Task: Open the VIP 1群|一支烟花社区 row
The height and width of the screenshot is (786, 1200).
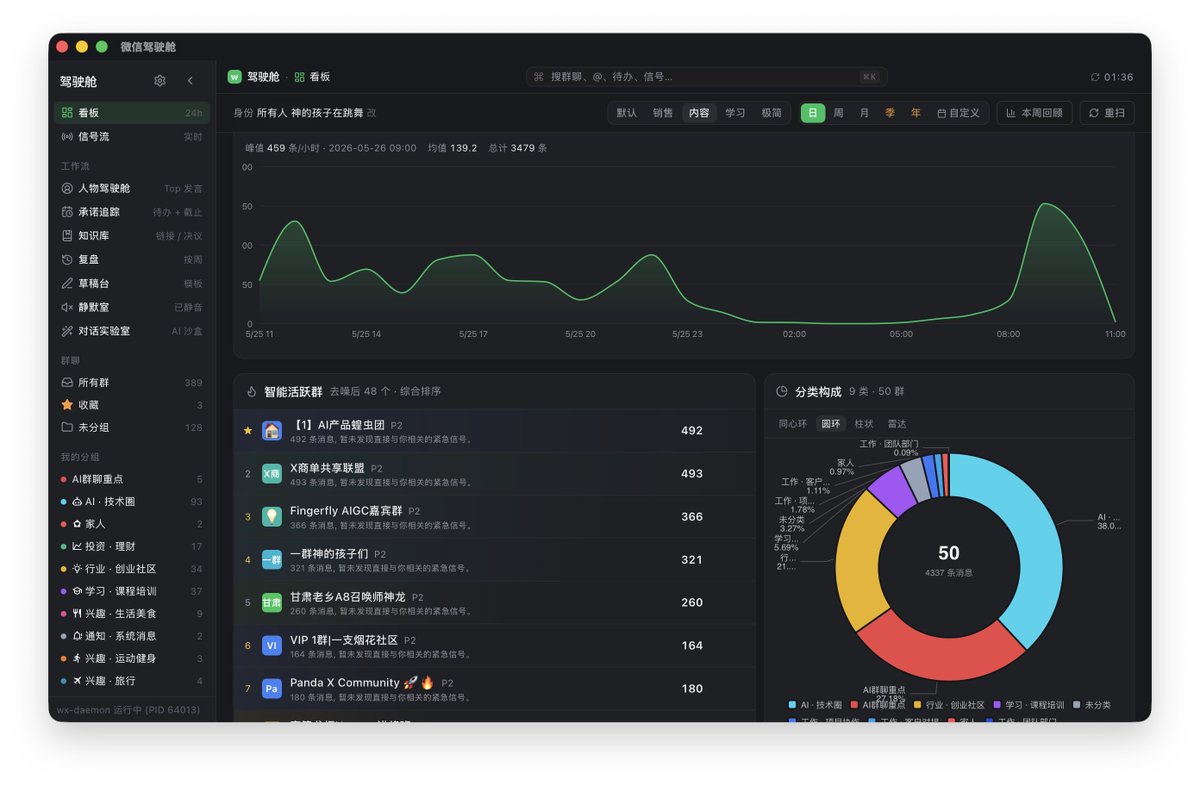Action: [494, 646]
